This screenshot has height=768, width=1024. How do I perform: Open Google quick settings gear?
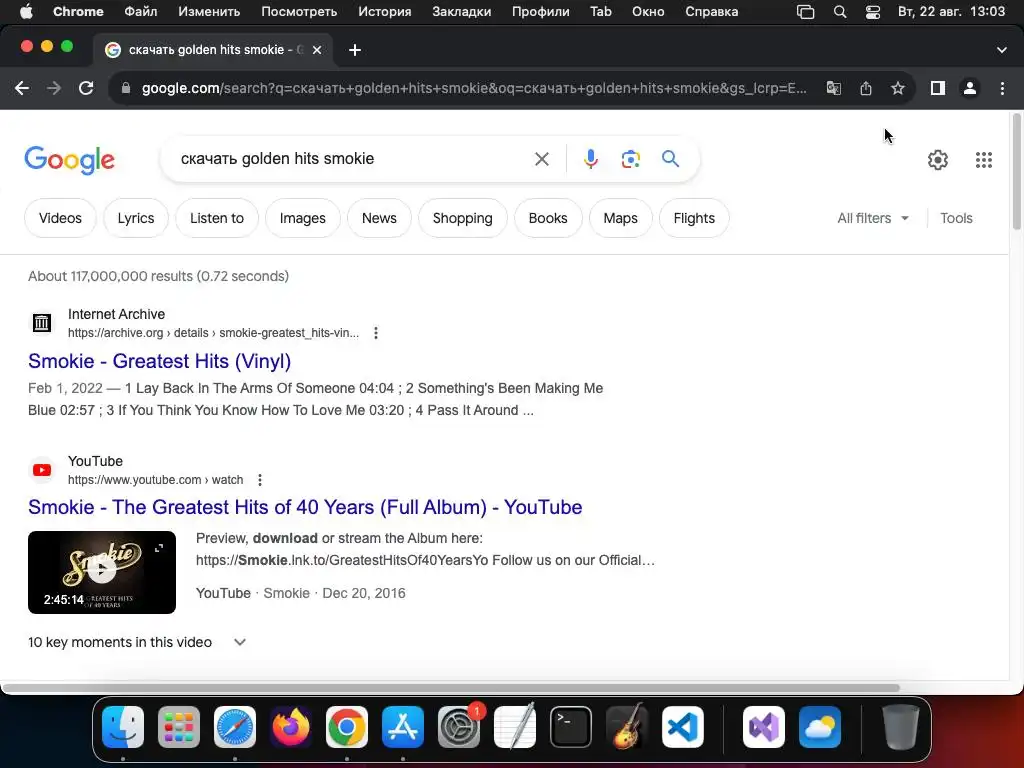[x=938, y=160]
